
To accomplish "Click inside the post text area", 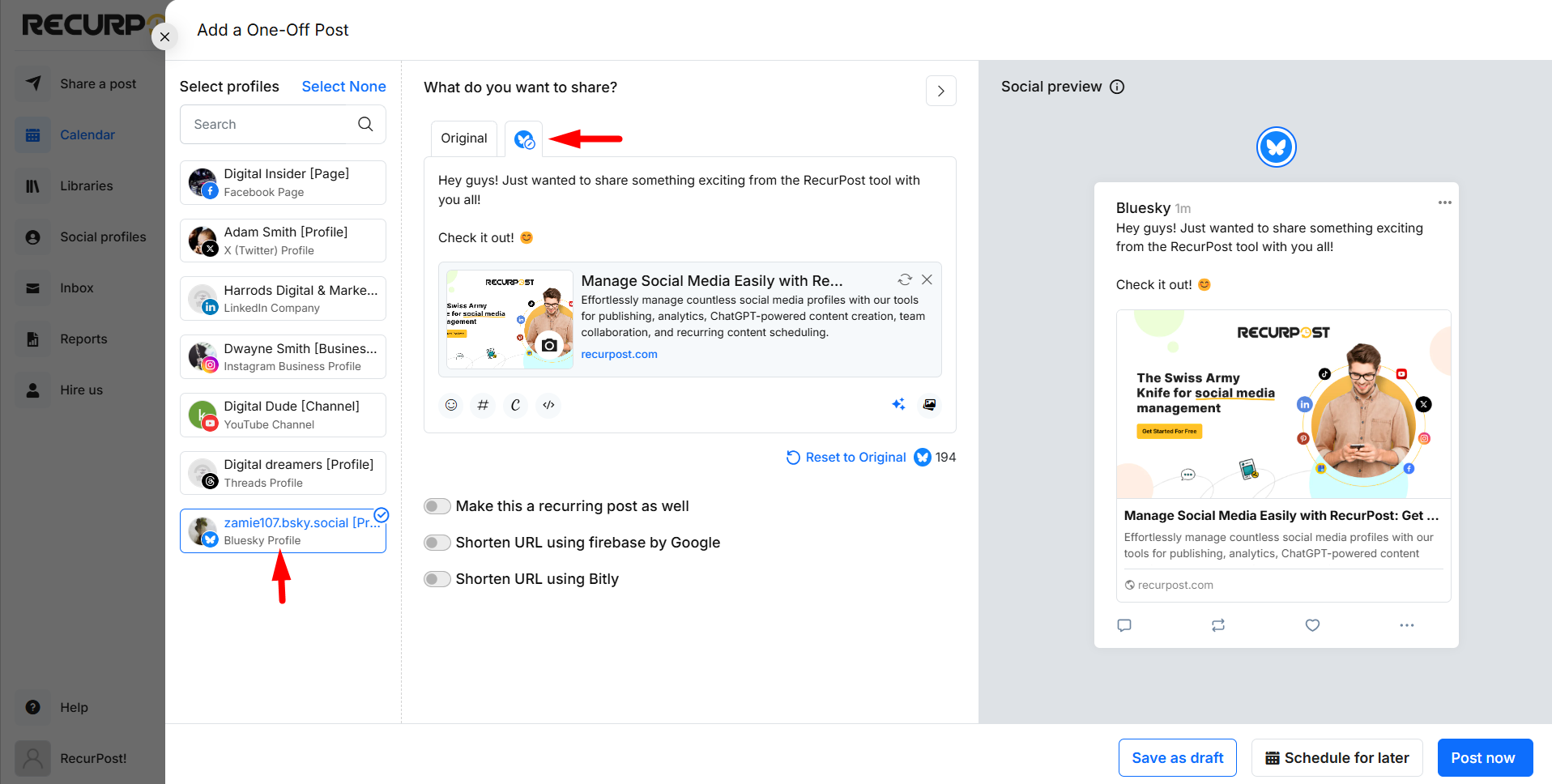I will coord(689,209).
